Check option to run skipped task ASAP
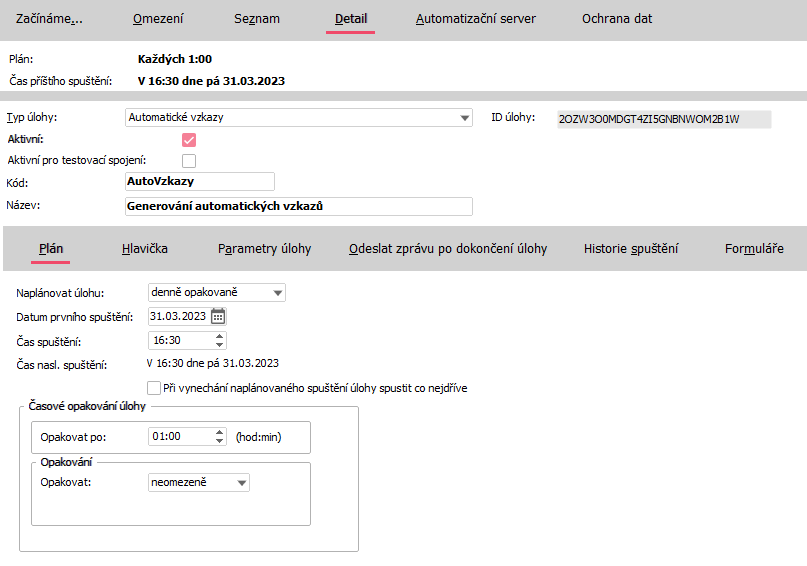This screenshot has height=566, width=807. (x=154, y=388)
